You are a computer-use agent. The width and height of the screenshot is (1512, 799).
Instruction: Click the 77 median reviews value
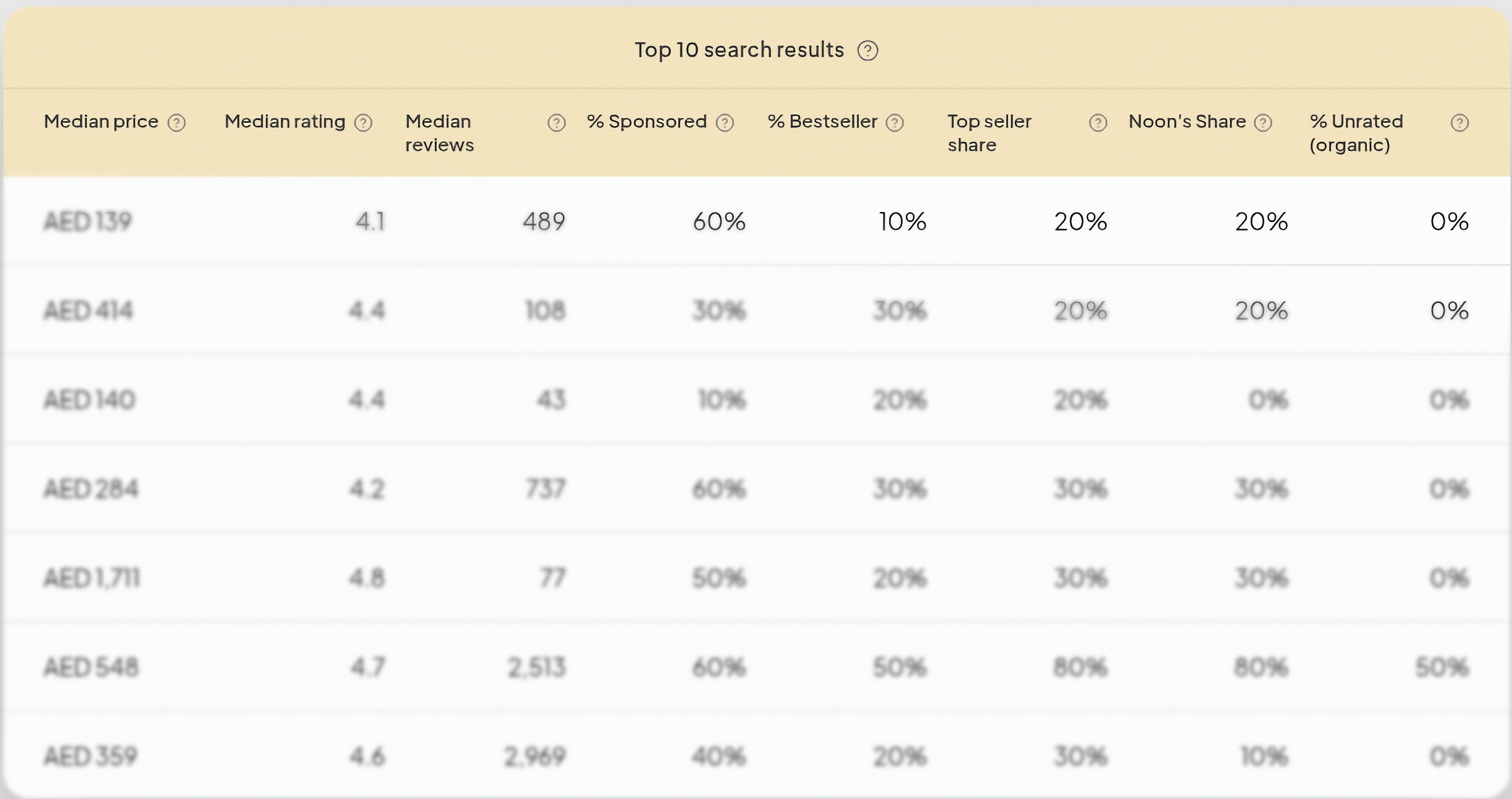(552, 578)
